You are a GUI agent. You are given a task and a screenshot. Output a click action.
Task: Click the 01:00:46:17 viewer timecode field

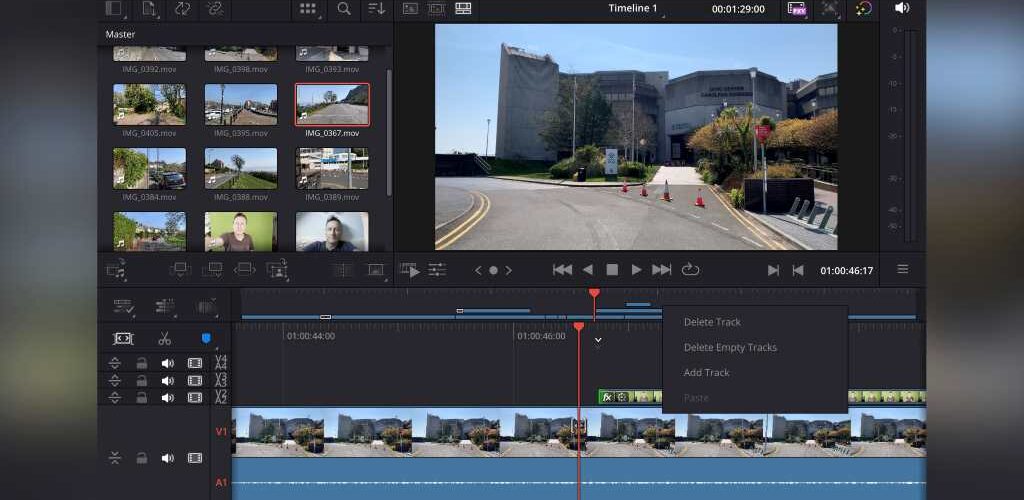click(x=846, y=270)
